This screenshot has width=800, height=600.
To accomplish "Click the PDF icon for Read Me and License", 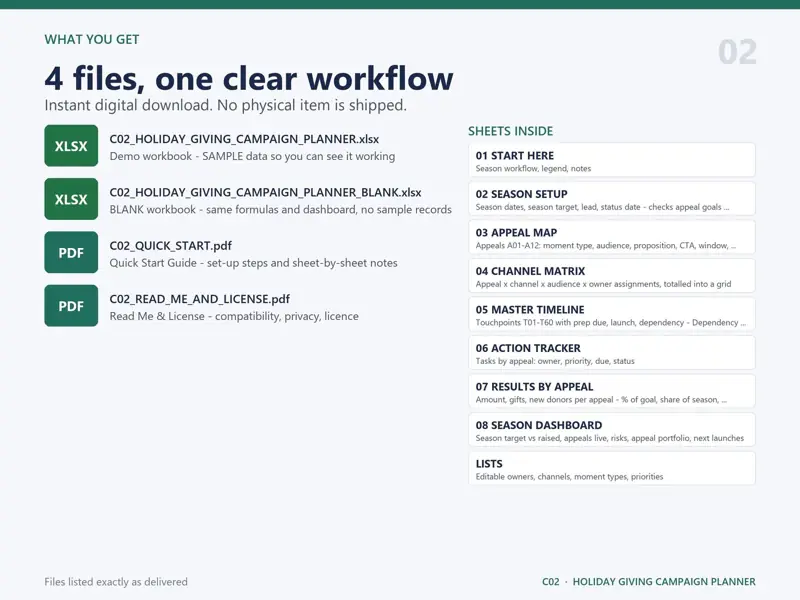I will (71, 306).
